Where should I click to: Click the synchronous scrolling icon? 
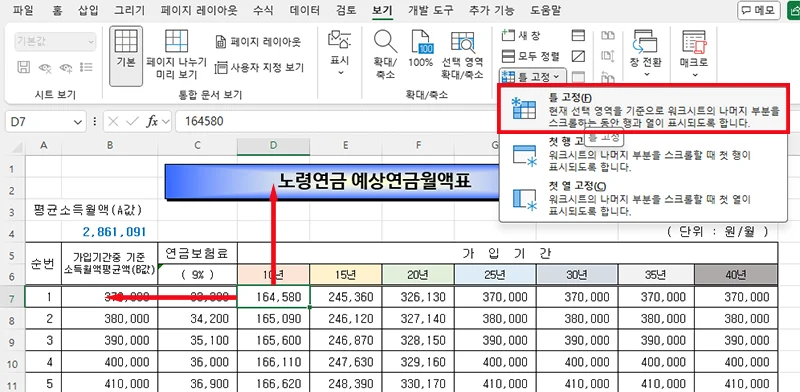608,56
